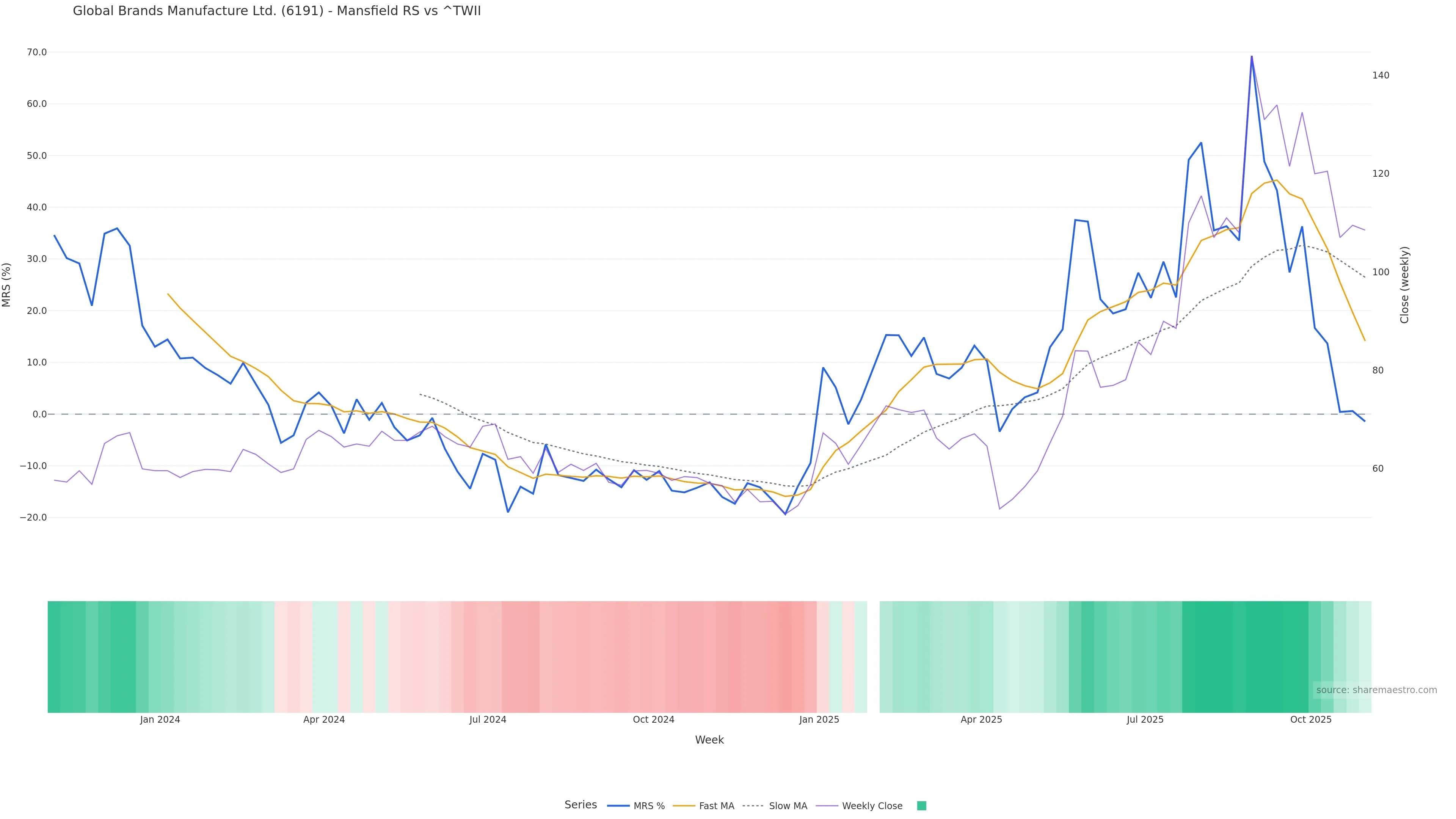Click the "Close (weekly)" right axis title
1456x819 pixels.
point(1404,285)
